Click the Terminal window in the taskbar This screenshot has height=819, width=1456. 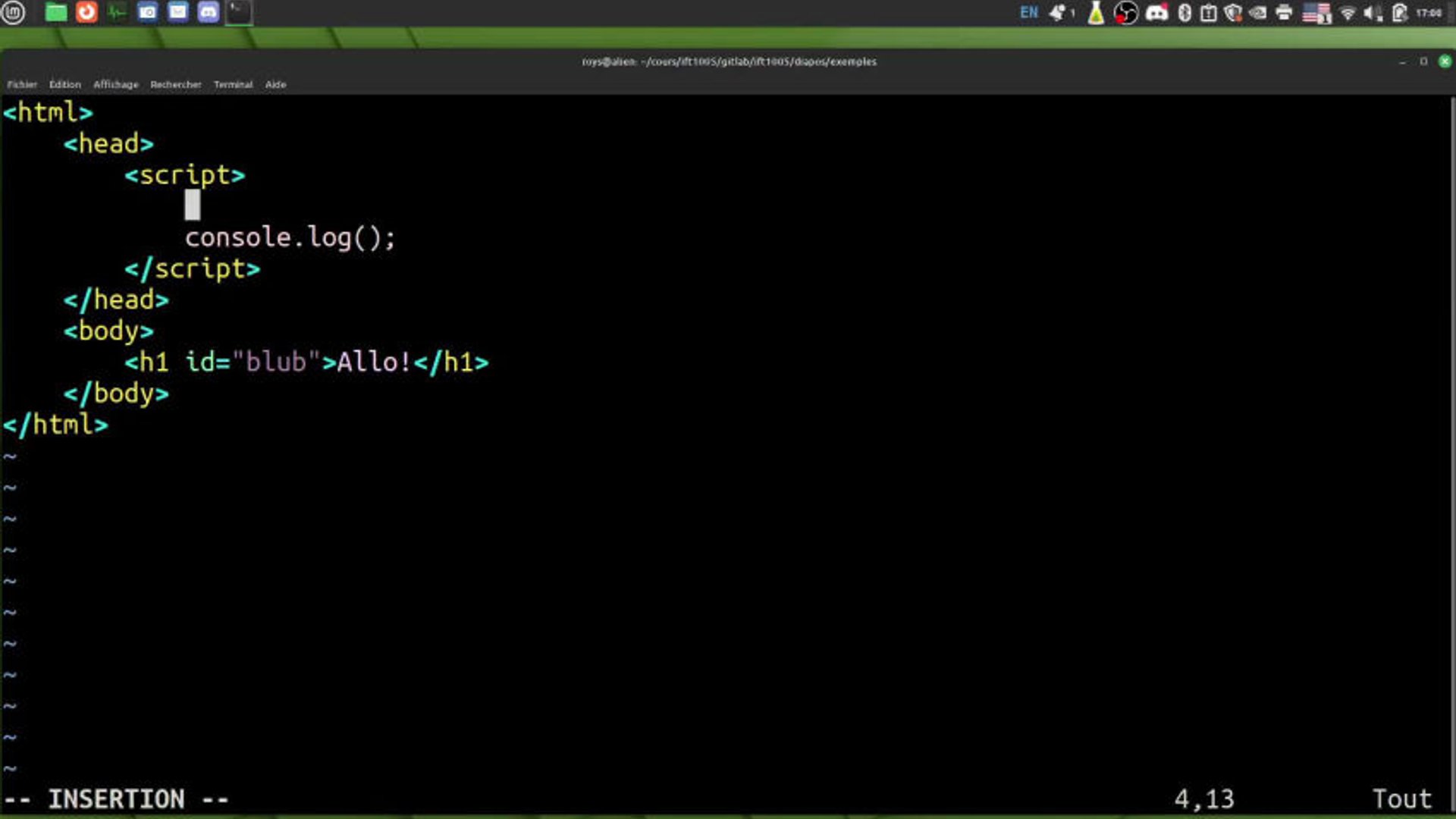pos(239,12)
